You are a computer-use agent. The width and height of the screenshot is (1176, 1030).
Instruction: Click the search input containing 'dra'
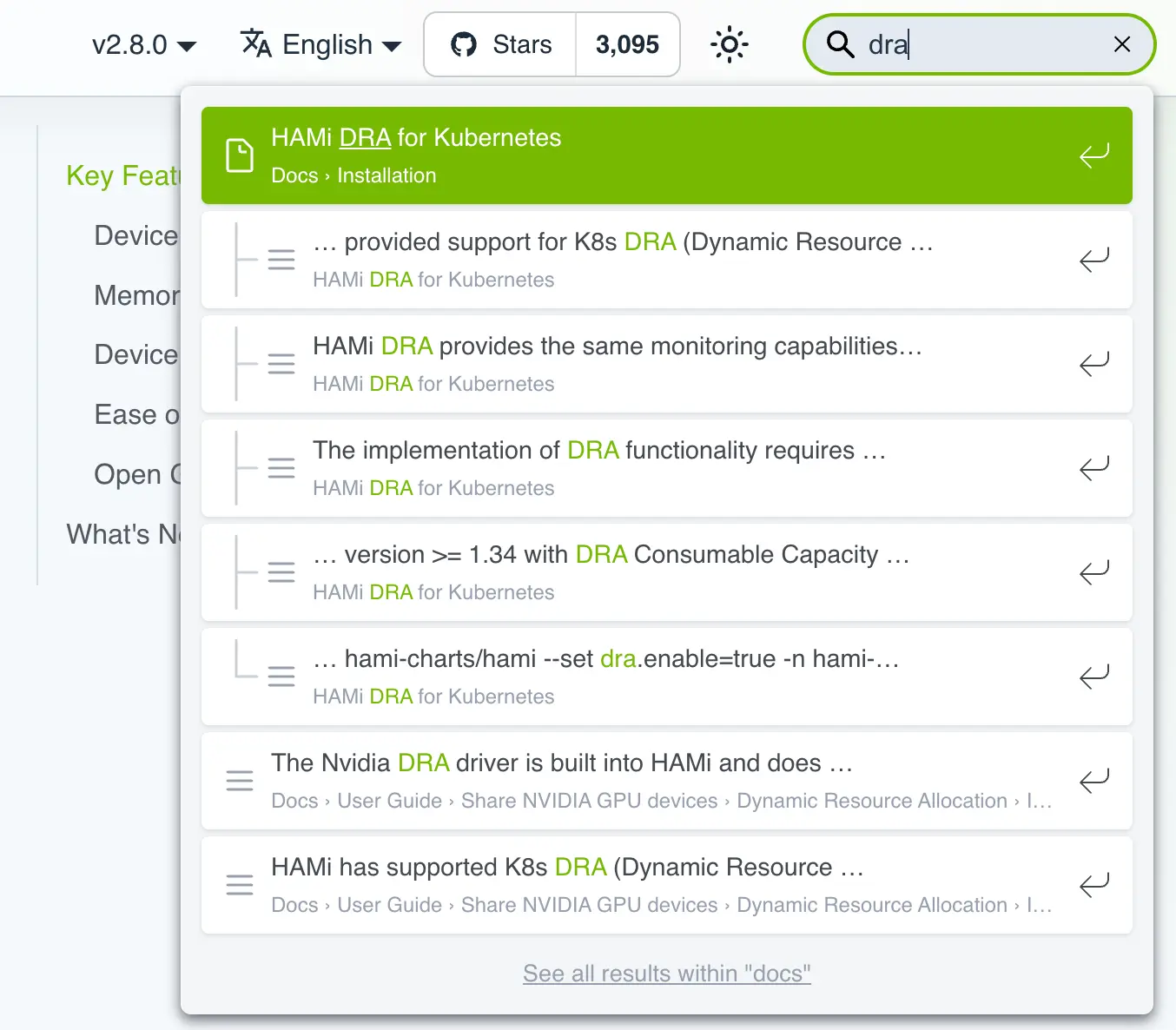click(955, 44)
